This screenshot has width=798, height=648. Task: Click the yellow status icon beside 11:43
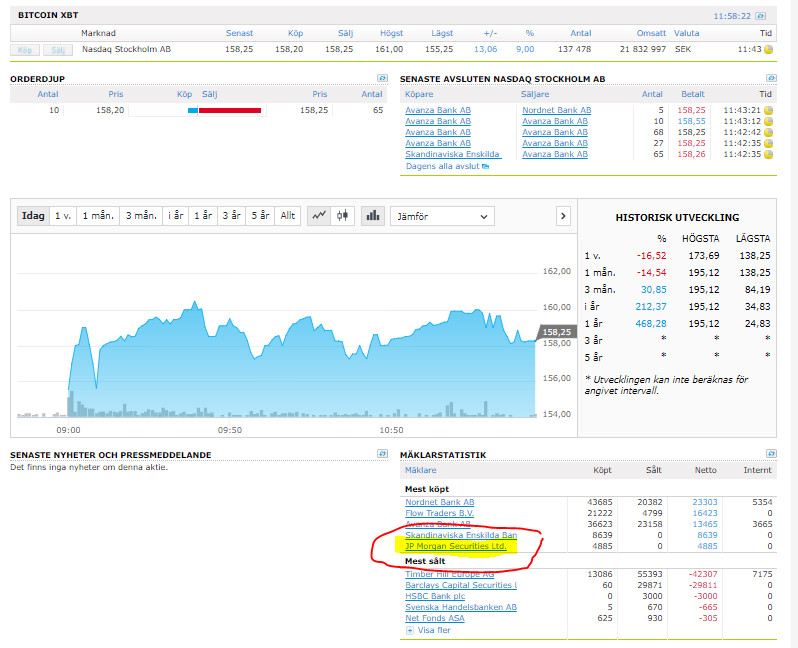[x=768, y=49]
